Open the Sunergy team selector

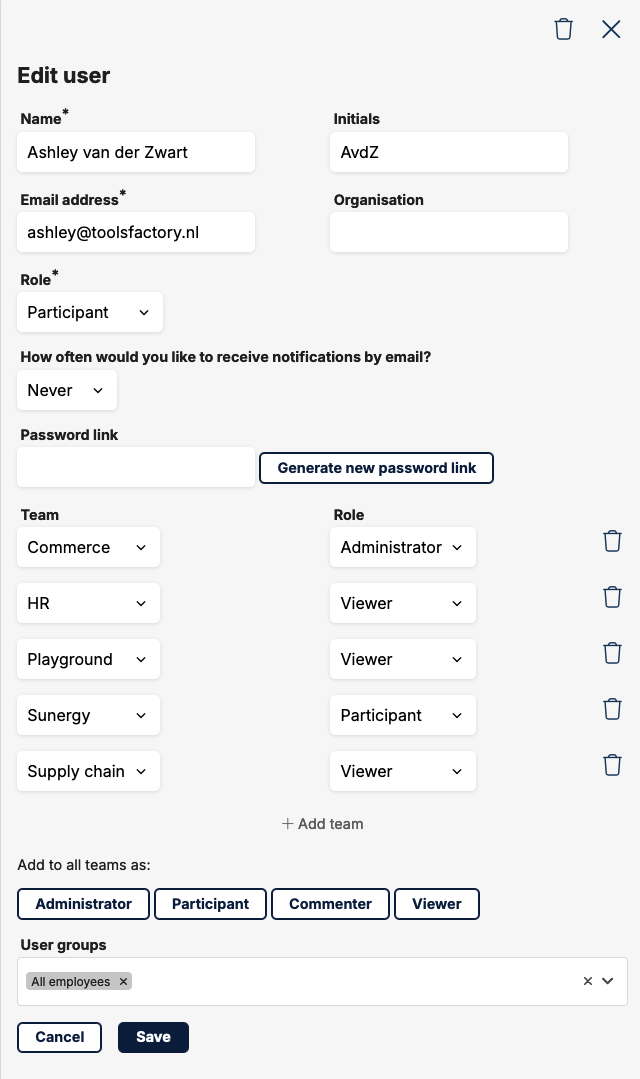point(89,716)
